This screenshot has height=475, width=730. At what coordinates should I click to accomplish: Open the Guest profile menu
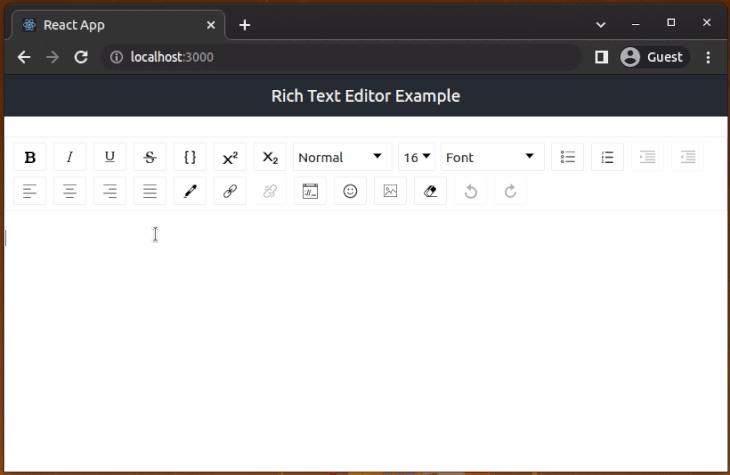pos(654,57)
